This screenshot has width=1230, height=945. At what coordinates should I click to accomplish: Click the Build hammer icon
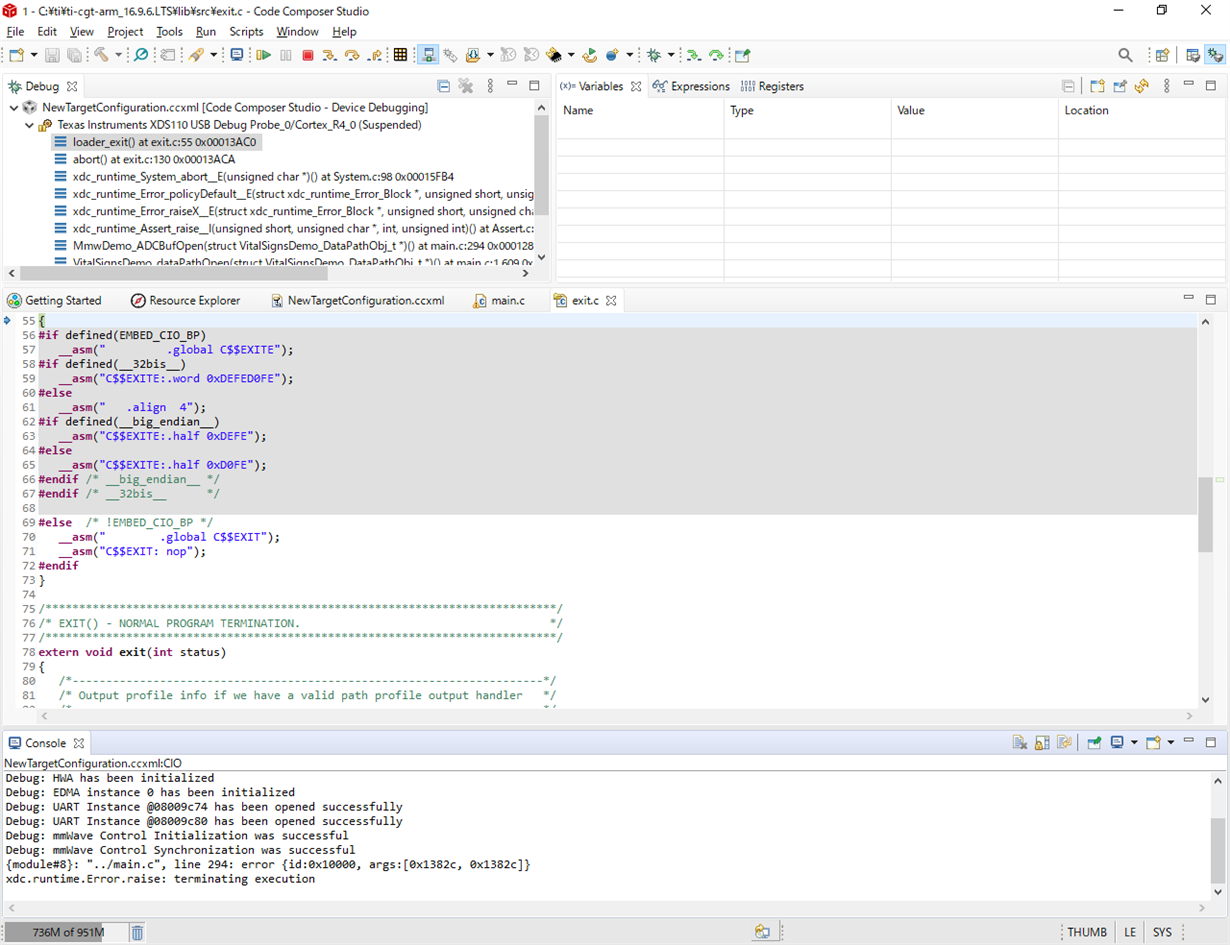[x=101, y=55]
